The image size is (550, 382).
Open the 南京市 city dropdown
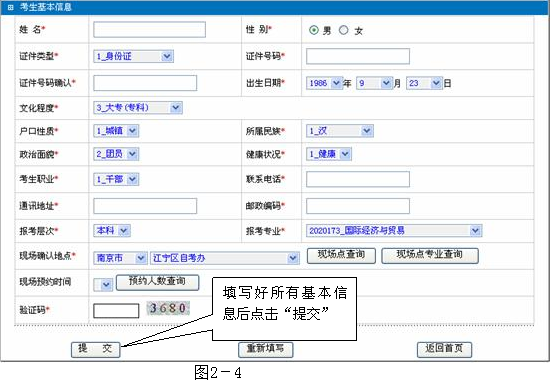pyautogui.click(x=120, y=258)
